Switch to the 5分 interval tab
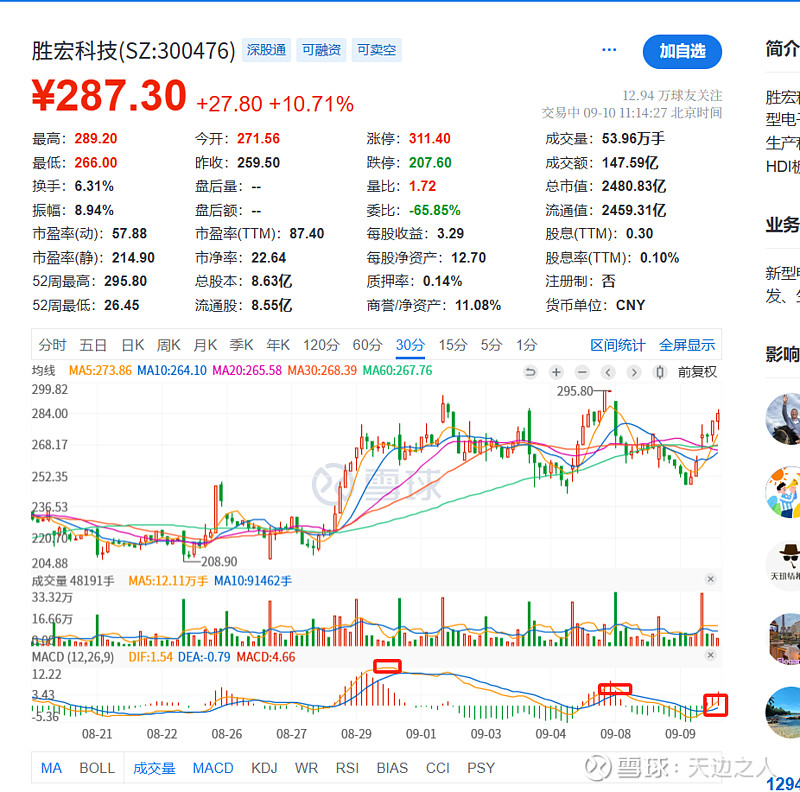 coord(491,345)
